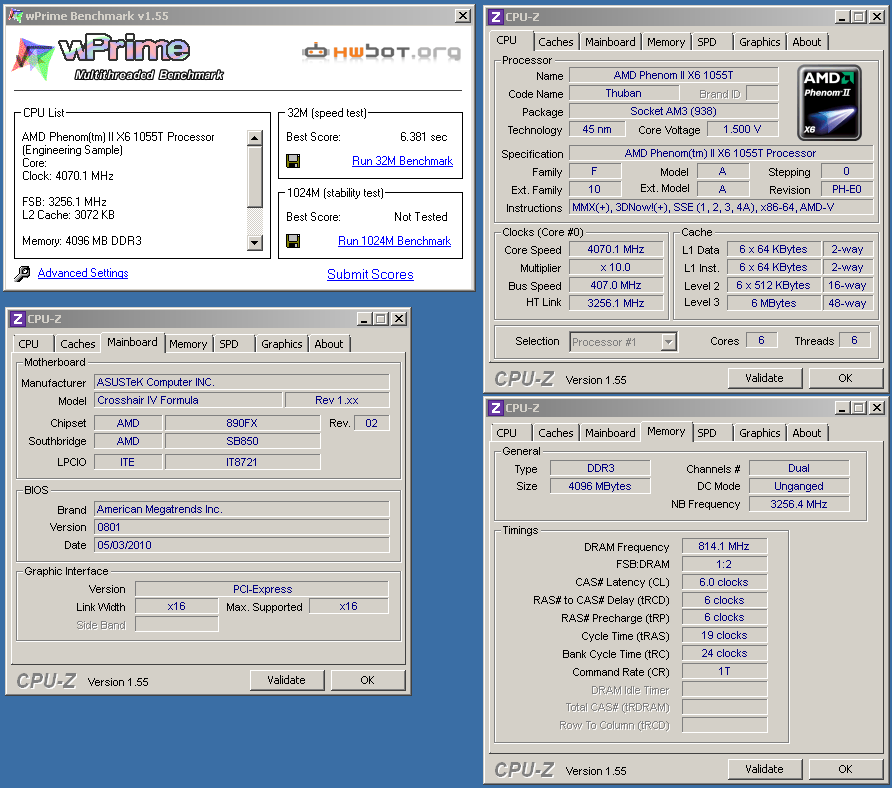Click Validate in the CPU tab CPU-Z window
The height and width of the screenshot is (788, 892).
coord(765,378)
